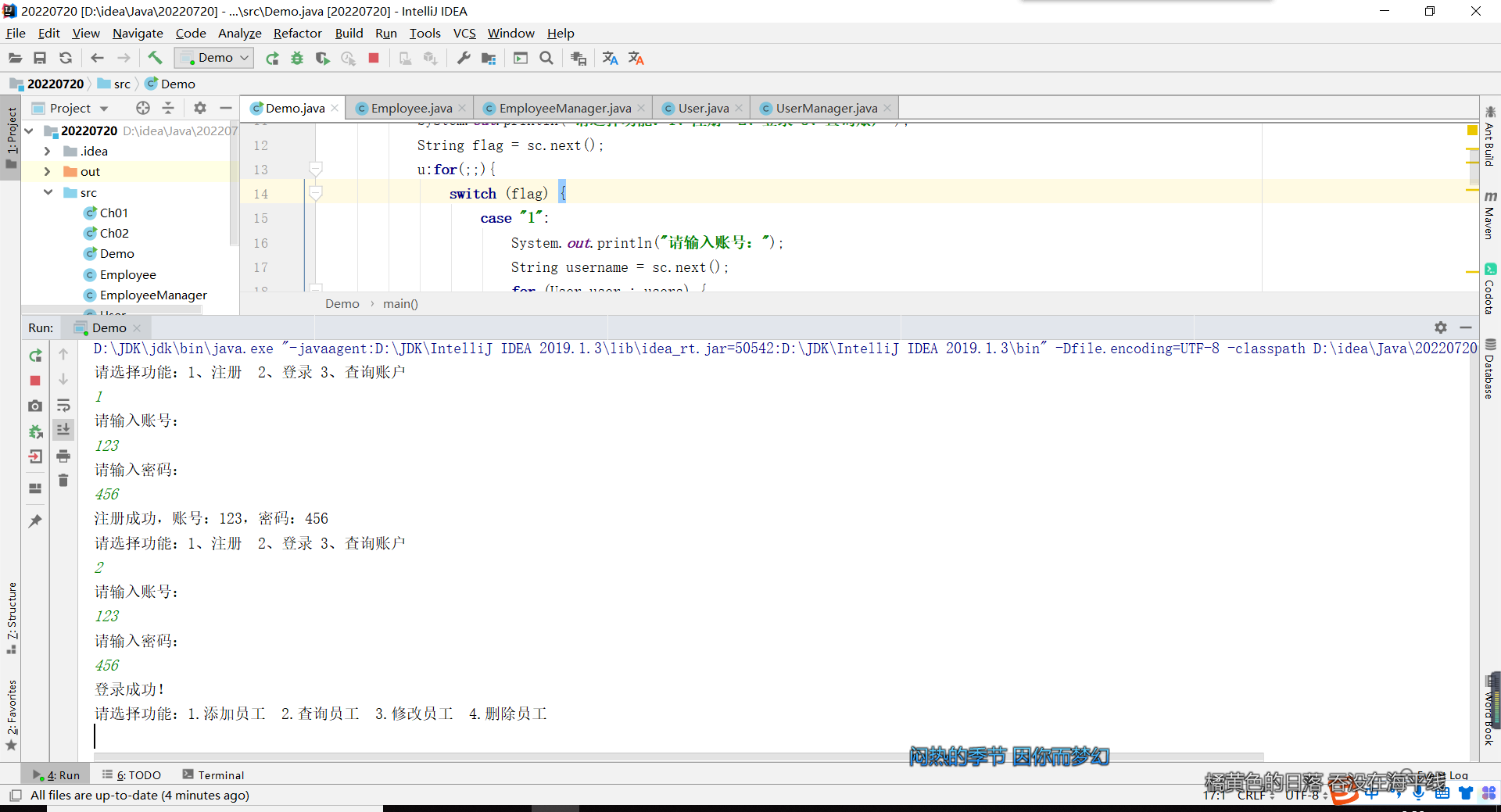Minimize the Run tool window panel
Viewport: 1501px width, 812px height.
(1466, 327)
